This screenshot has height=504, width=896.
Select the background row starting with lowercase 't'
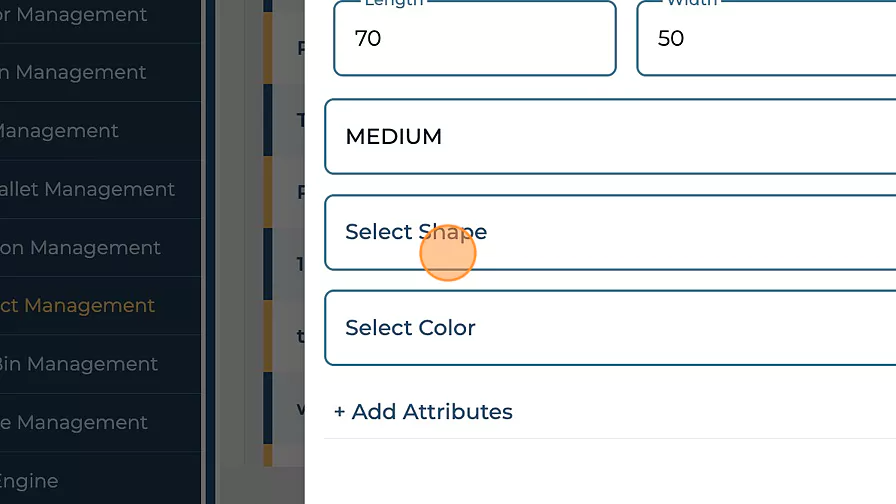pos(301,336)
